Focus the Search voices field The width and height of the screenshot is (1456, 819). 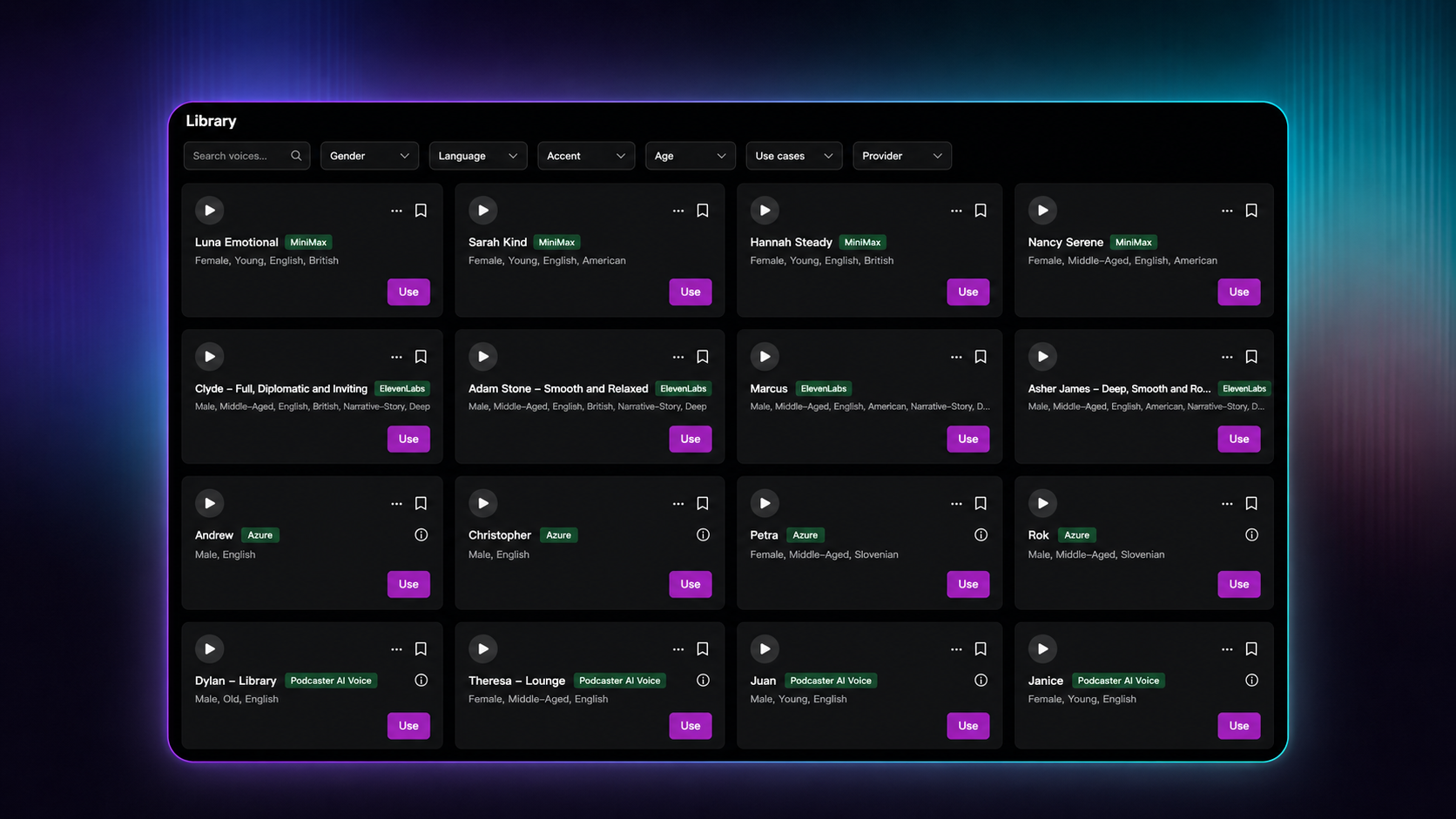pos(246,156)
